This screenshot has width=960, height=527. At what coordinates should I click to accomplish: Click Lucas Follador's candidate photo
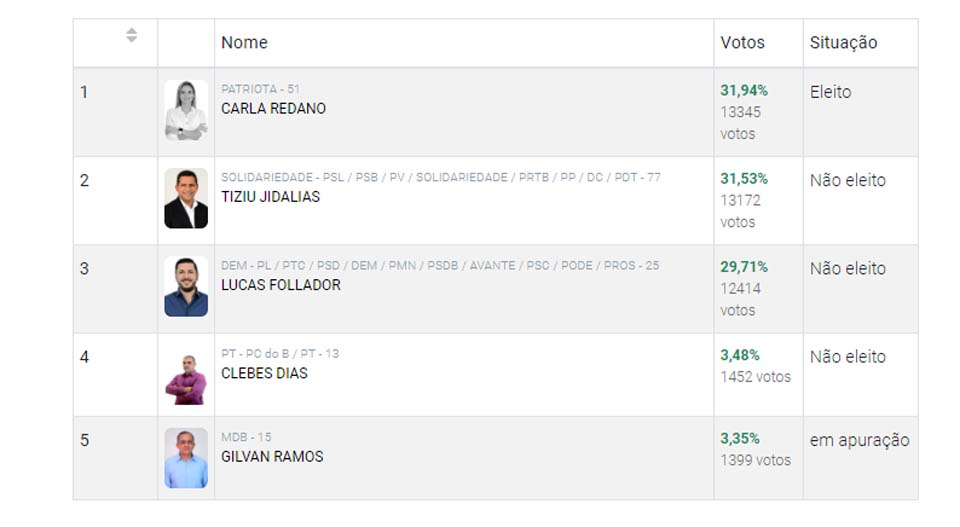coord(186,287)
